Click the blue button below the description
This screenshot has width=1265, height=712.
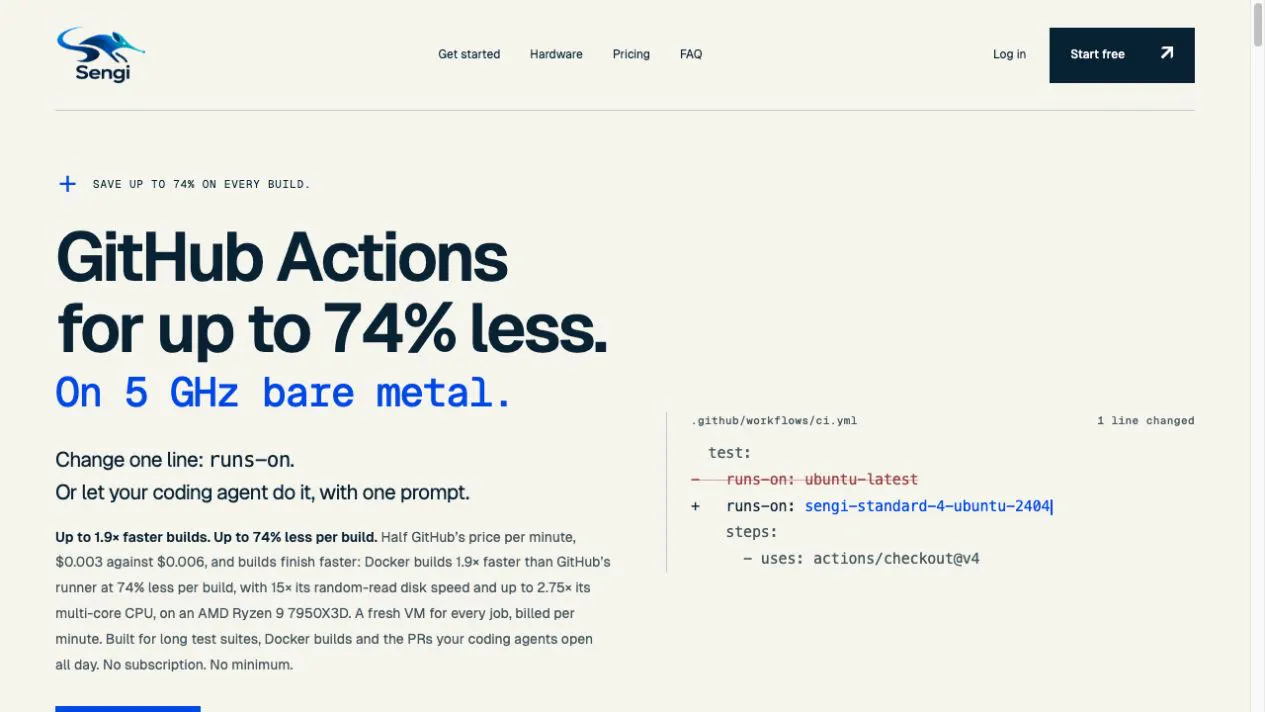pos(128,709)
